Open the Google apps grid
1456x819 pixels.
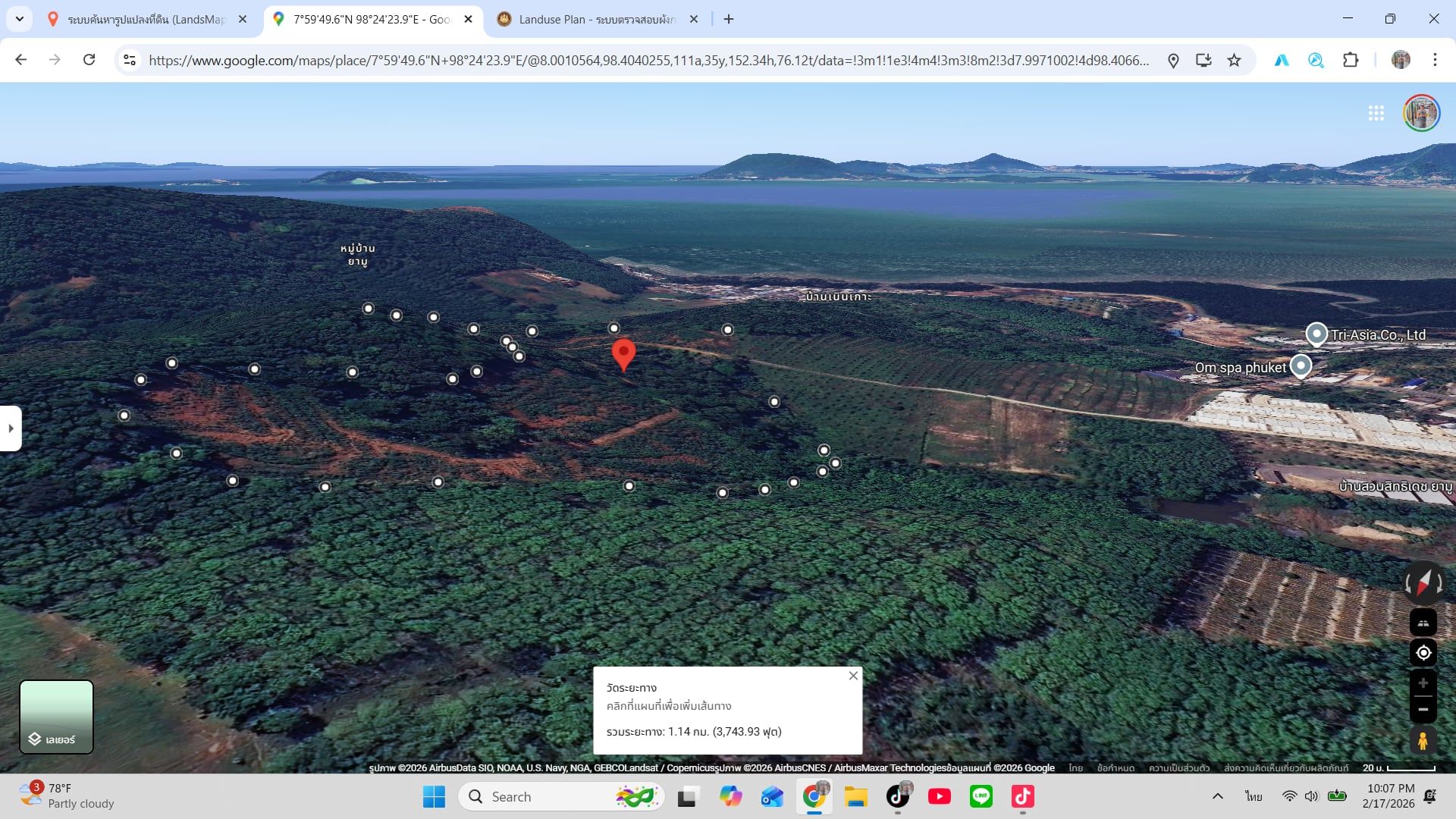pyautogui.click(x=1376, y=113)
